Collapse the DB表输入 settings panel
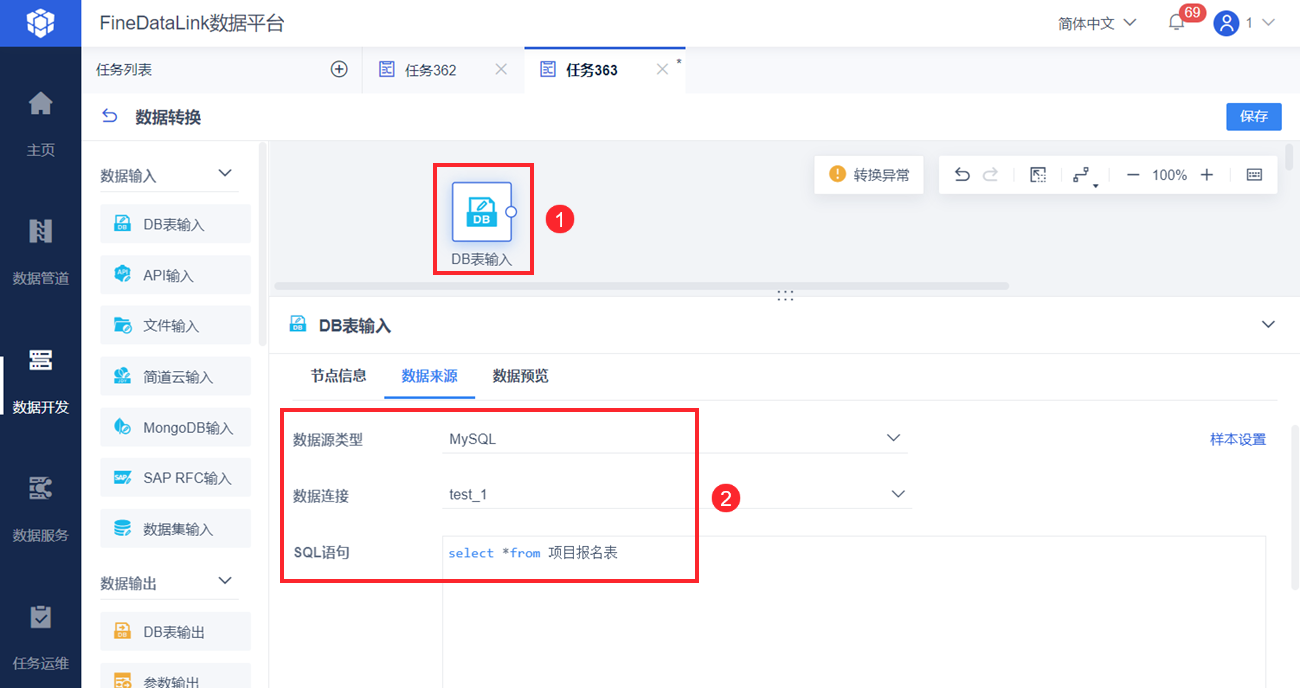This screenshot has height=688, width=1300. coord(1269,324)
